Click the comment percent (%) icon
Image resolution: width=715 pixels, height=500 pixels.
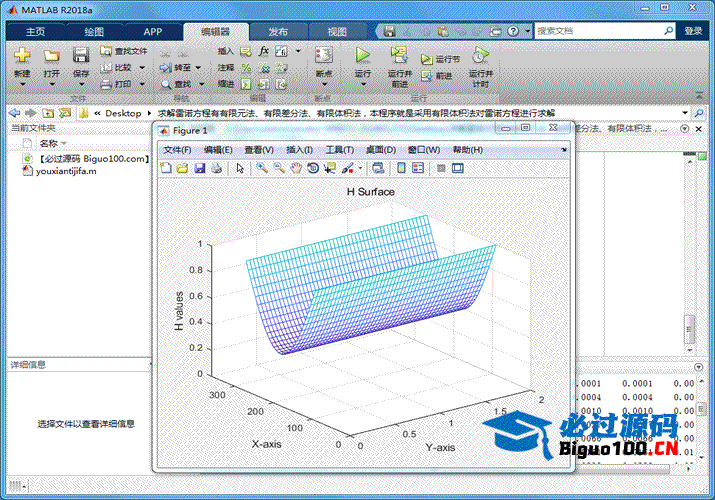[x=246, y=68]
